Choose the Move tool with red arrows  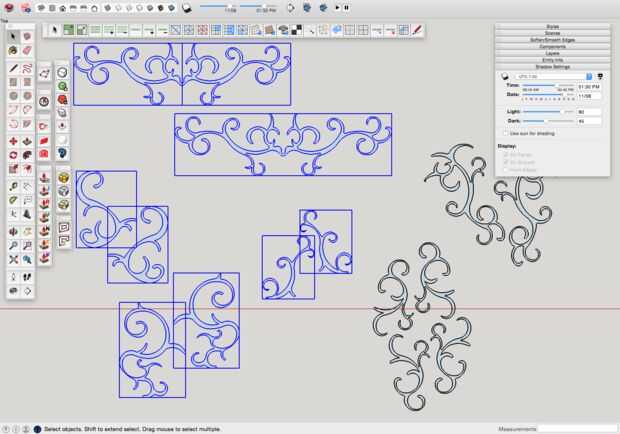pos(13,141)
